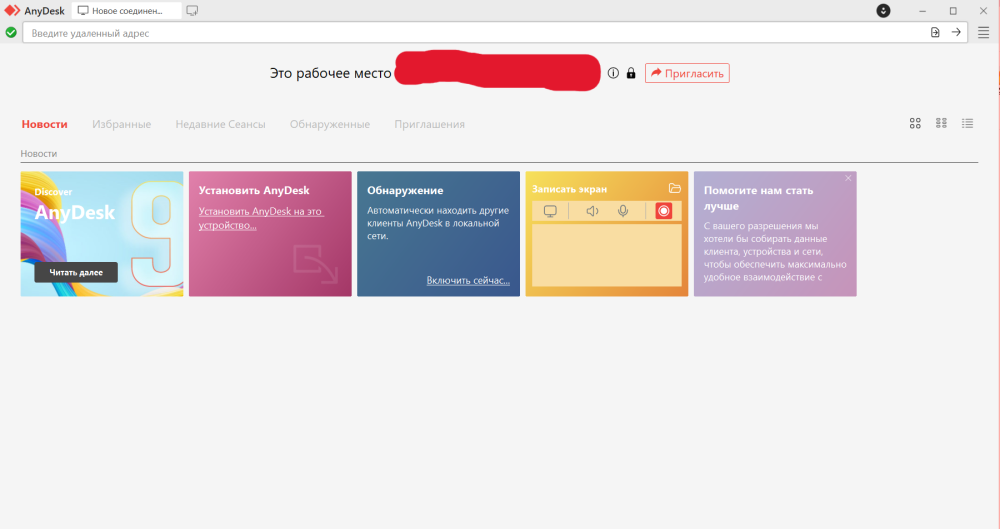The image size is (1000, 529).
Task: Click the connect arrow in address bar
Action: pyautogui.click(x=956, y=33)
